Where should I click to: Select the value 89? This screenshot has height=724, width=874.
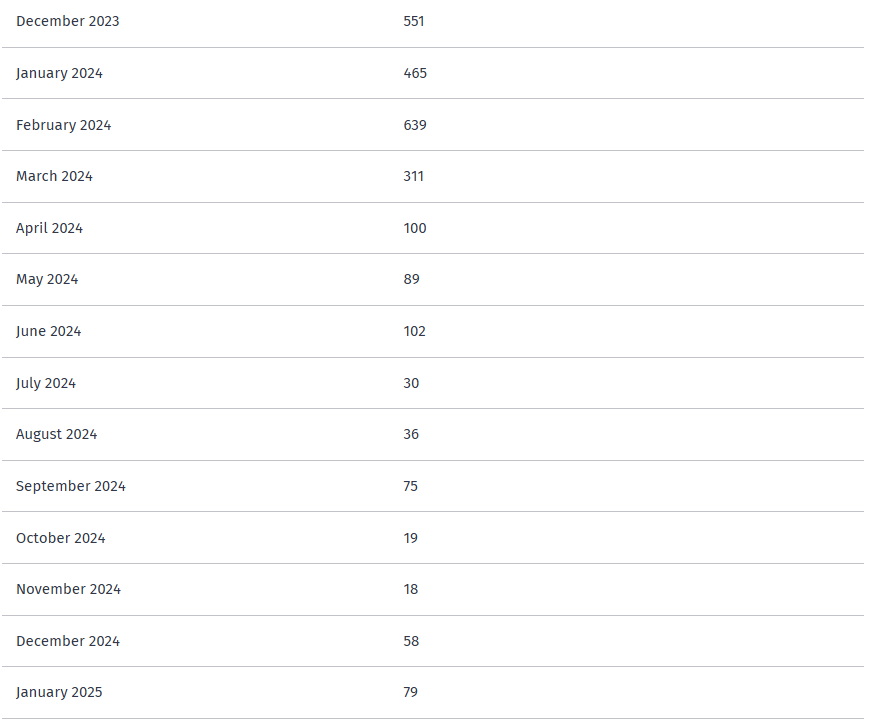(x=412, y=279)
